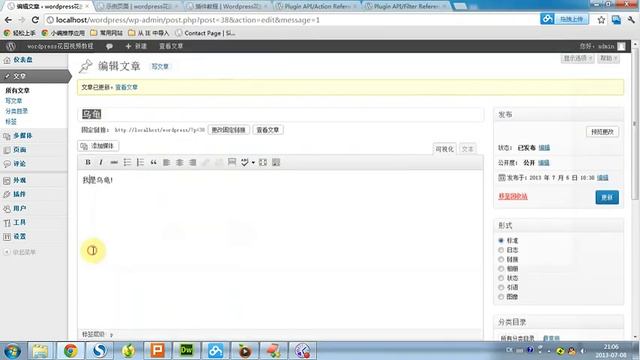Open the admin user account menu
The image size is (640, 360).
[602, 47]
